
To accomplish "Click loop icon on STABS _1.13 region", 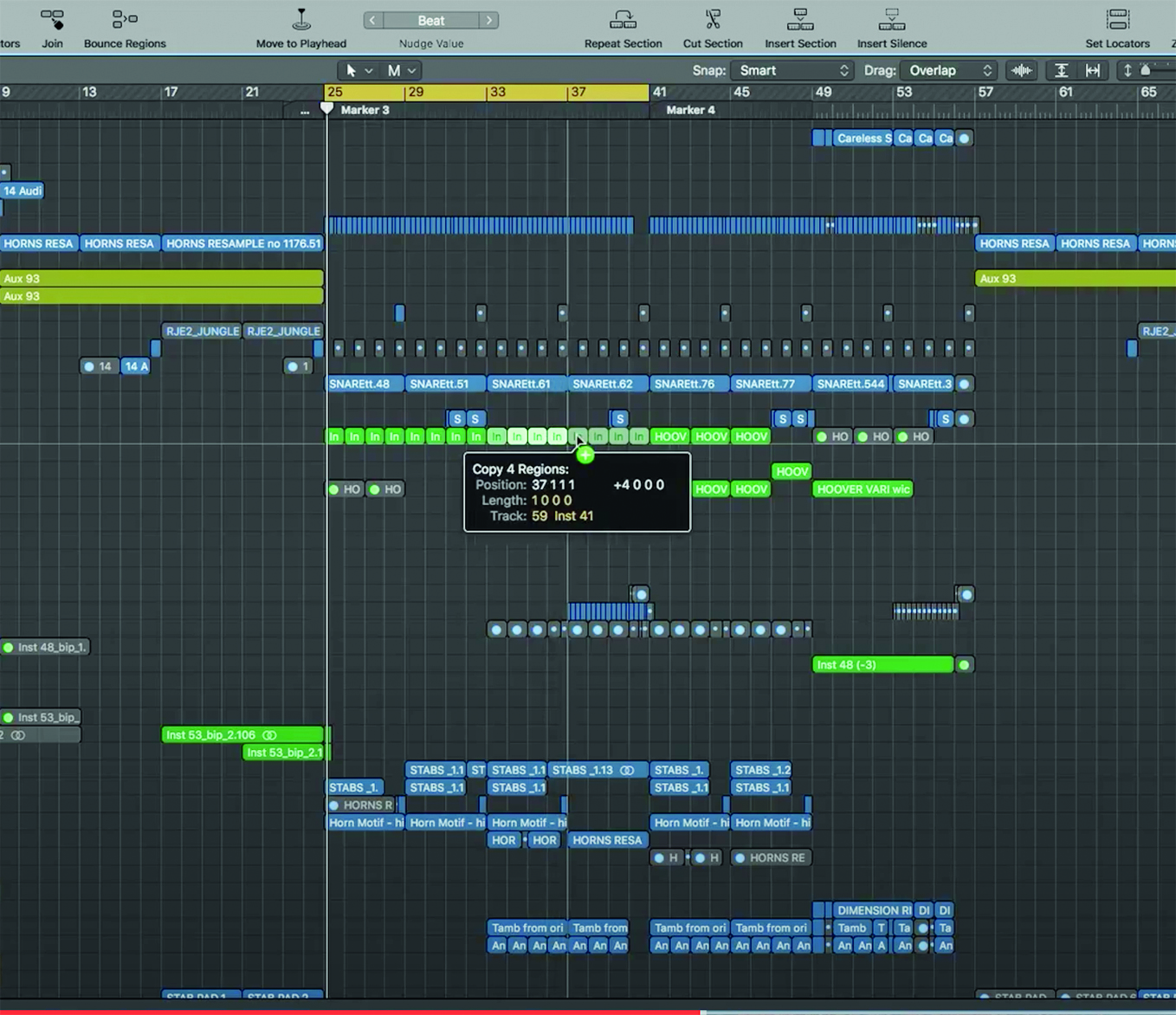I will pos(627,770).
